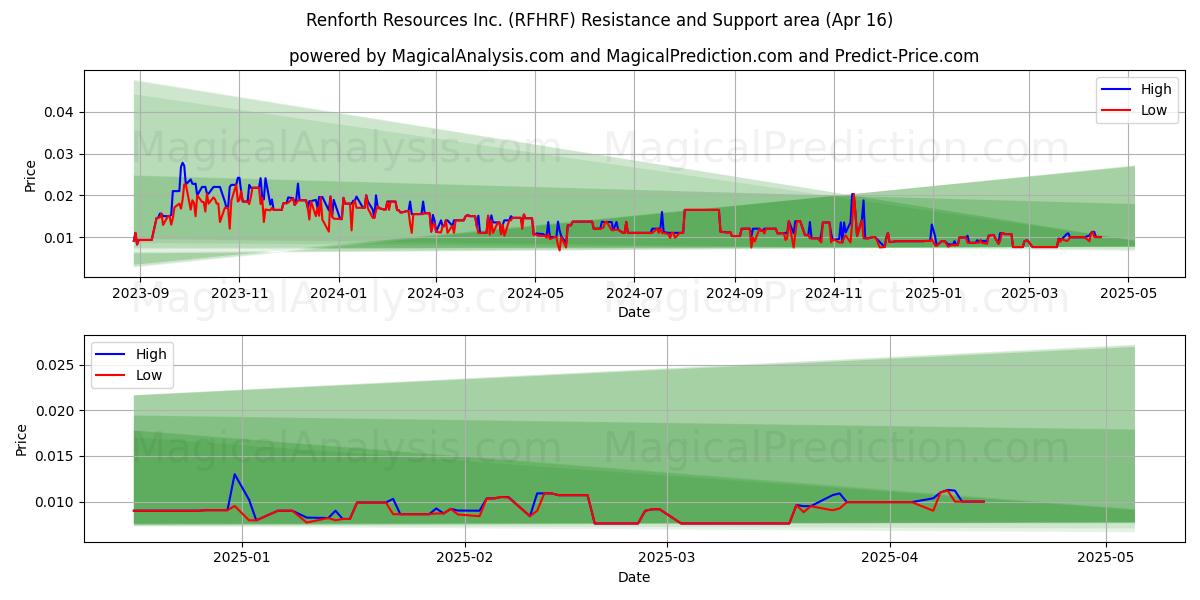1200x600 pixels.
Task: Click the '2024-05' x-axis label in the top chart
Action: point(535,294)
